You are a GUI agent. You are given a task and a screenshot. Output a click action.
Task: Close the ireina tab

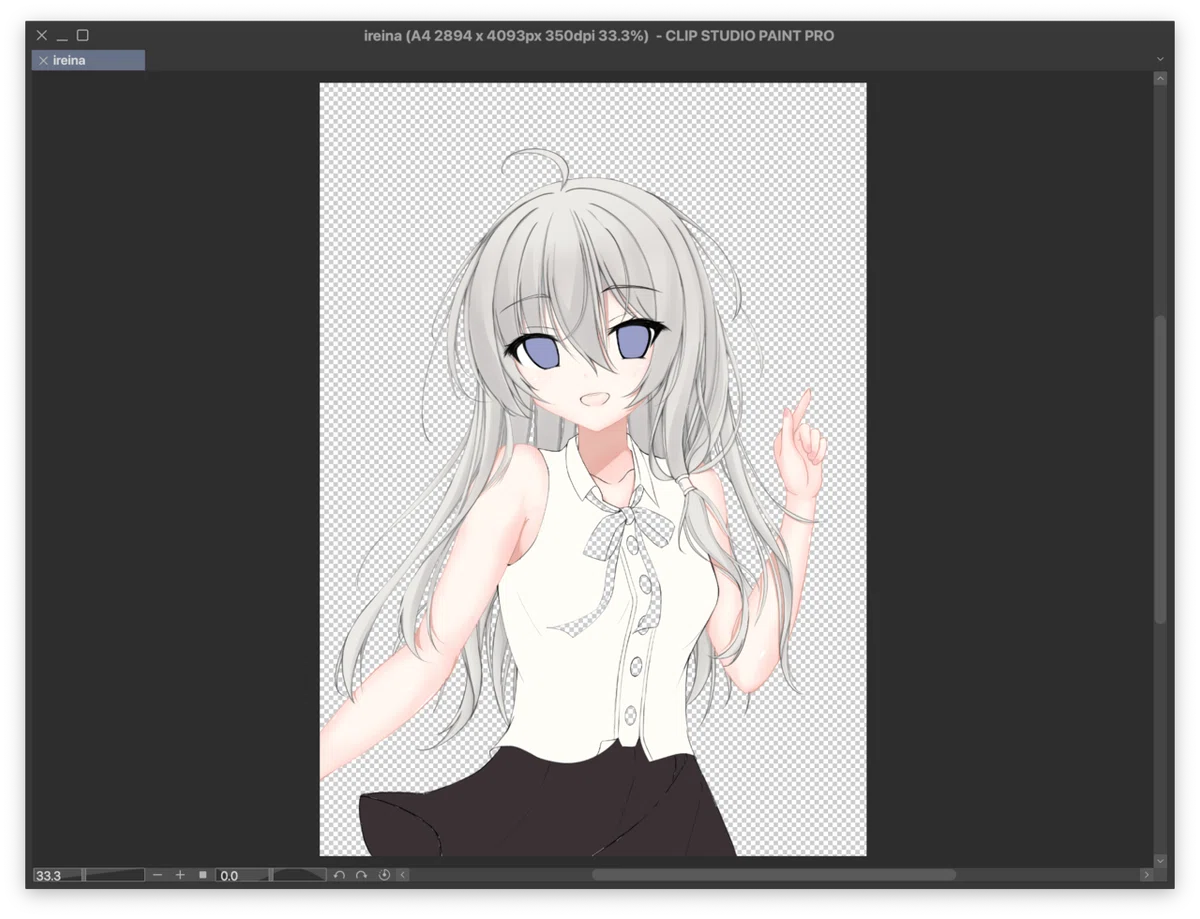click(43, 61)
